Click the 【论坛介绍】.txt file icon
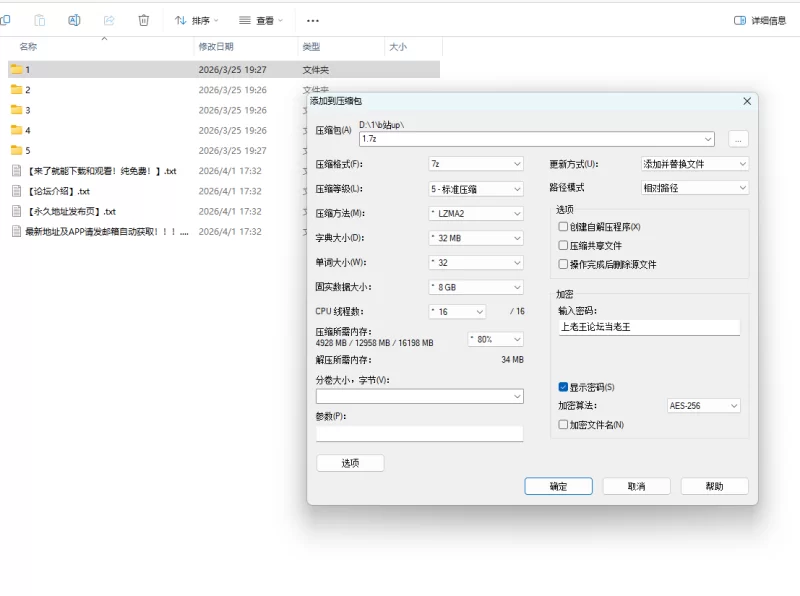800x596 pixels. [x=16, y=191]
